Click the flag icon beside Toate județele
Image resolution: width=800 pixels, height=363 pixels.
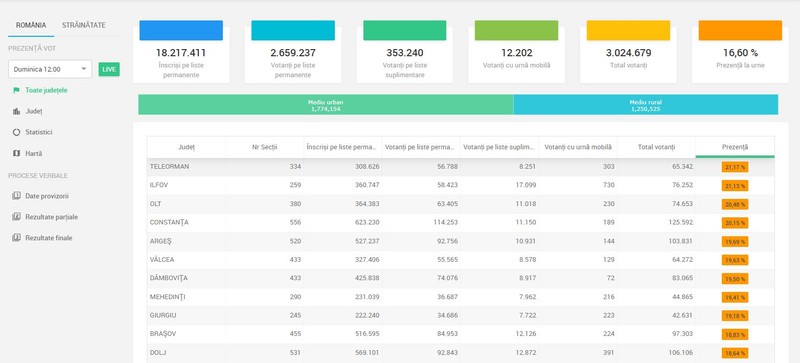[16, 90]
